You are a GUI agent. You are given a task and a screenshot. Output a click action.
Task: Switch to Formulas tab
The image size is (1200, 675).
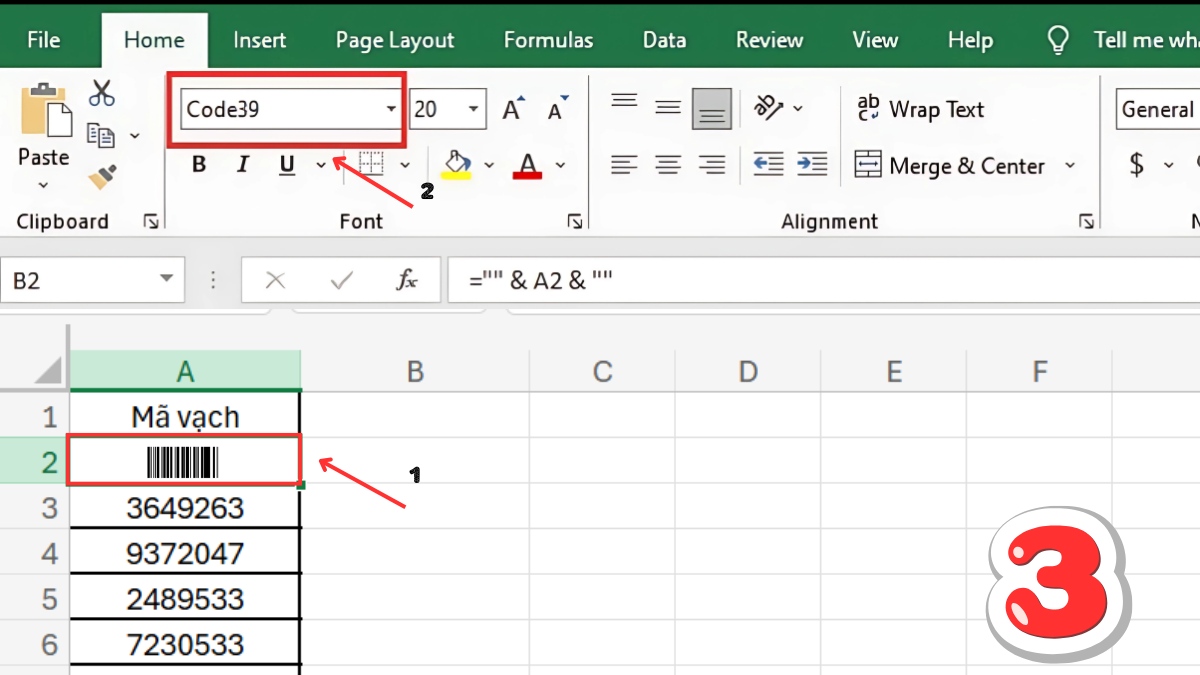click(548, 40)
